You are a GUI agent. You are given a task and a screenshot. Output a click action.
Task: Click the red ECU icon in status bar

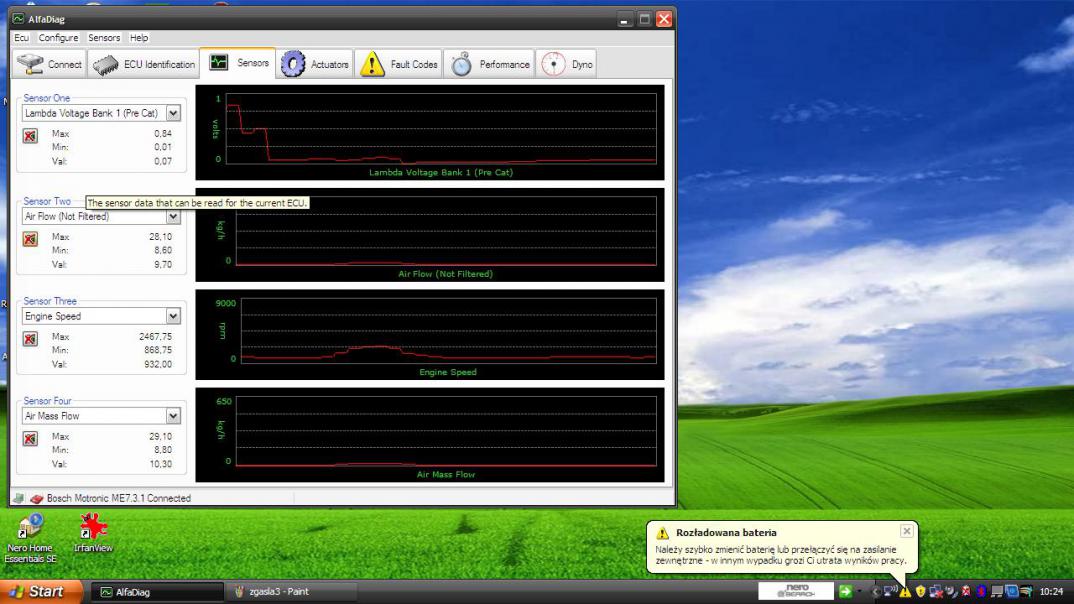coord(36,498)
